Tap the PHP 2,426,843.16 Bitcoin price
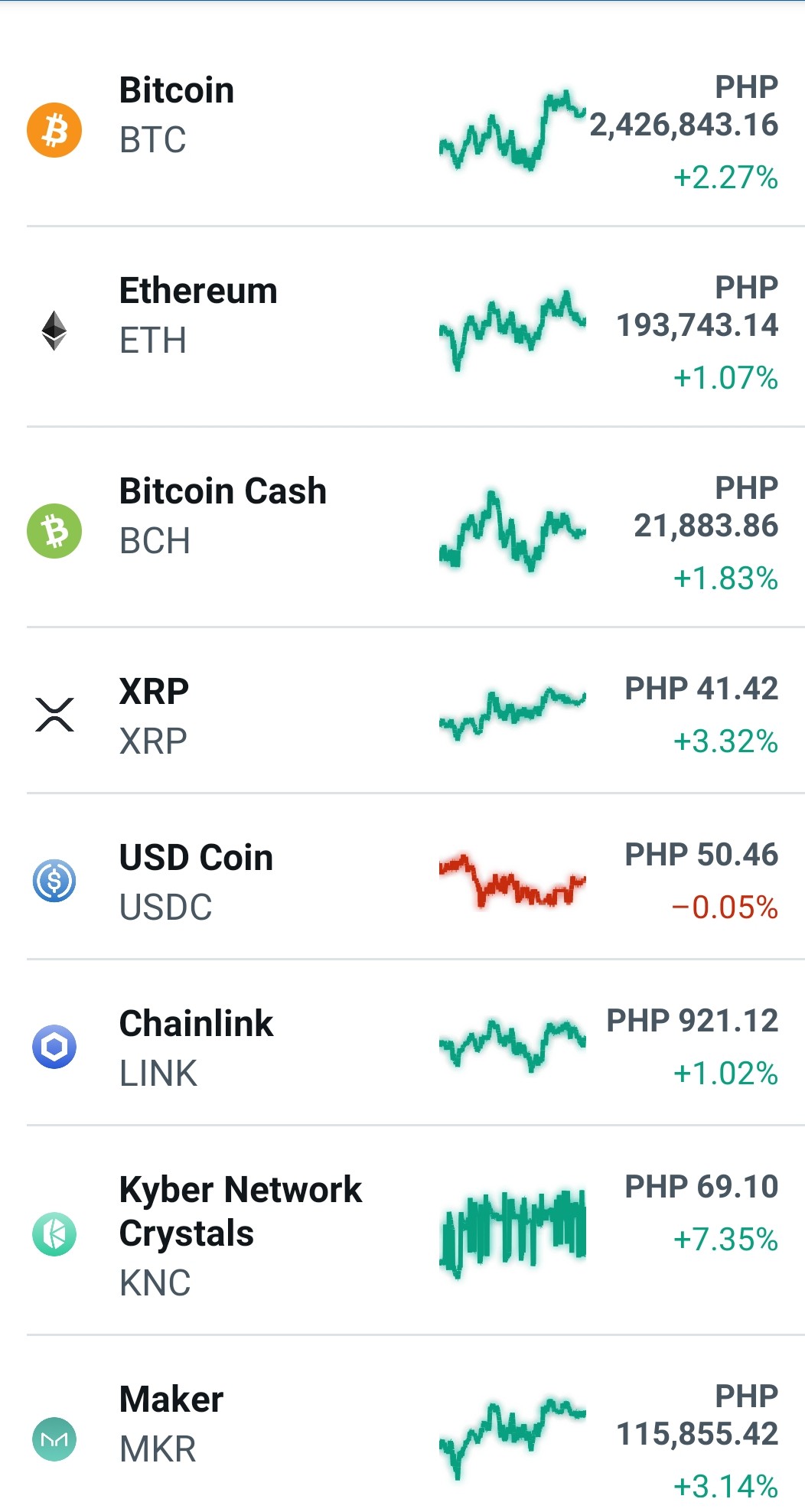The width and height of the screenshot is (805, 1512). (x=684, y=106)
